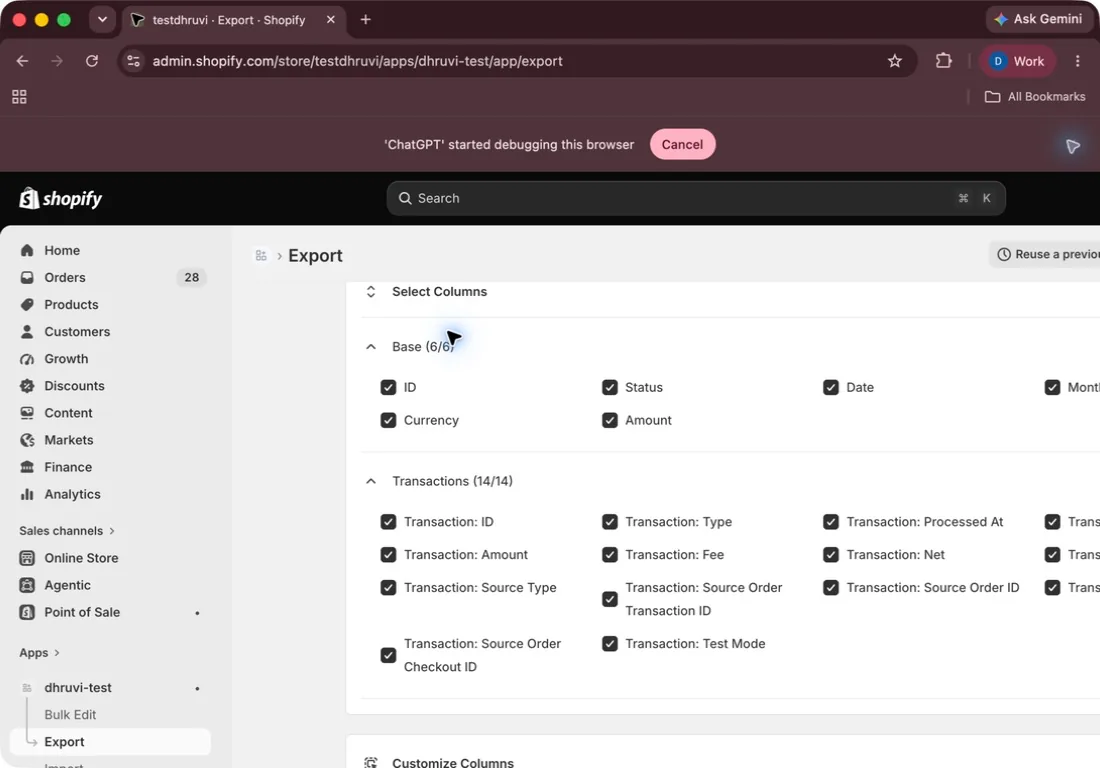Click the Markets globe icon
Screen dimensions: 1100x768
[27, 440]
